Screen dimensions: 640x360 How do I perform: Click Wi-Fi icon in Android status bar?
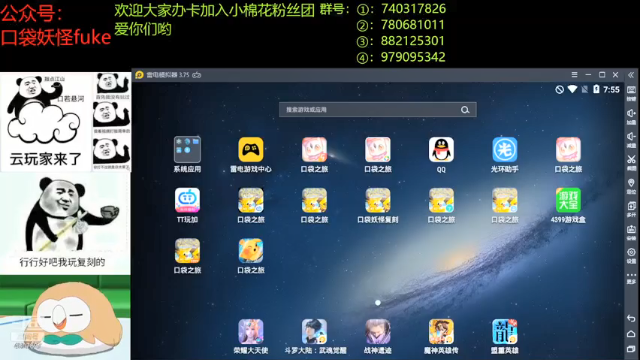pos(572,89)
